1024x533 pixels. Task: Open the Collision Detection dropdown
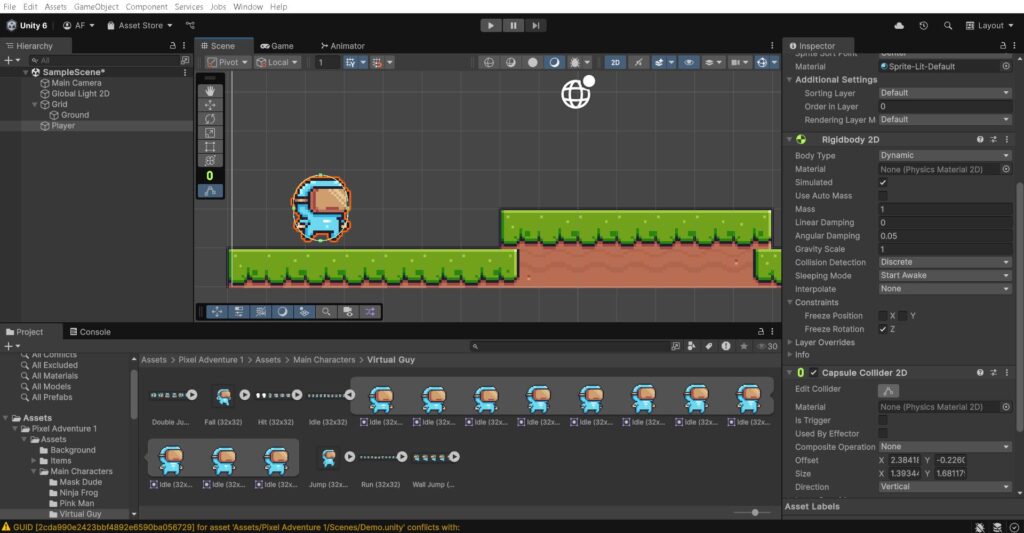(945, 262)
